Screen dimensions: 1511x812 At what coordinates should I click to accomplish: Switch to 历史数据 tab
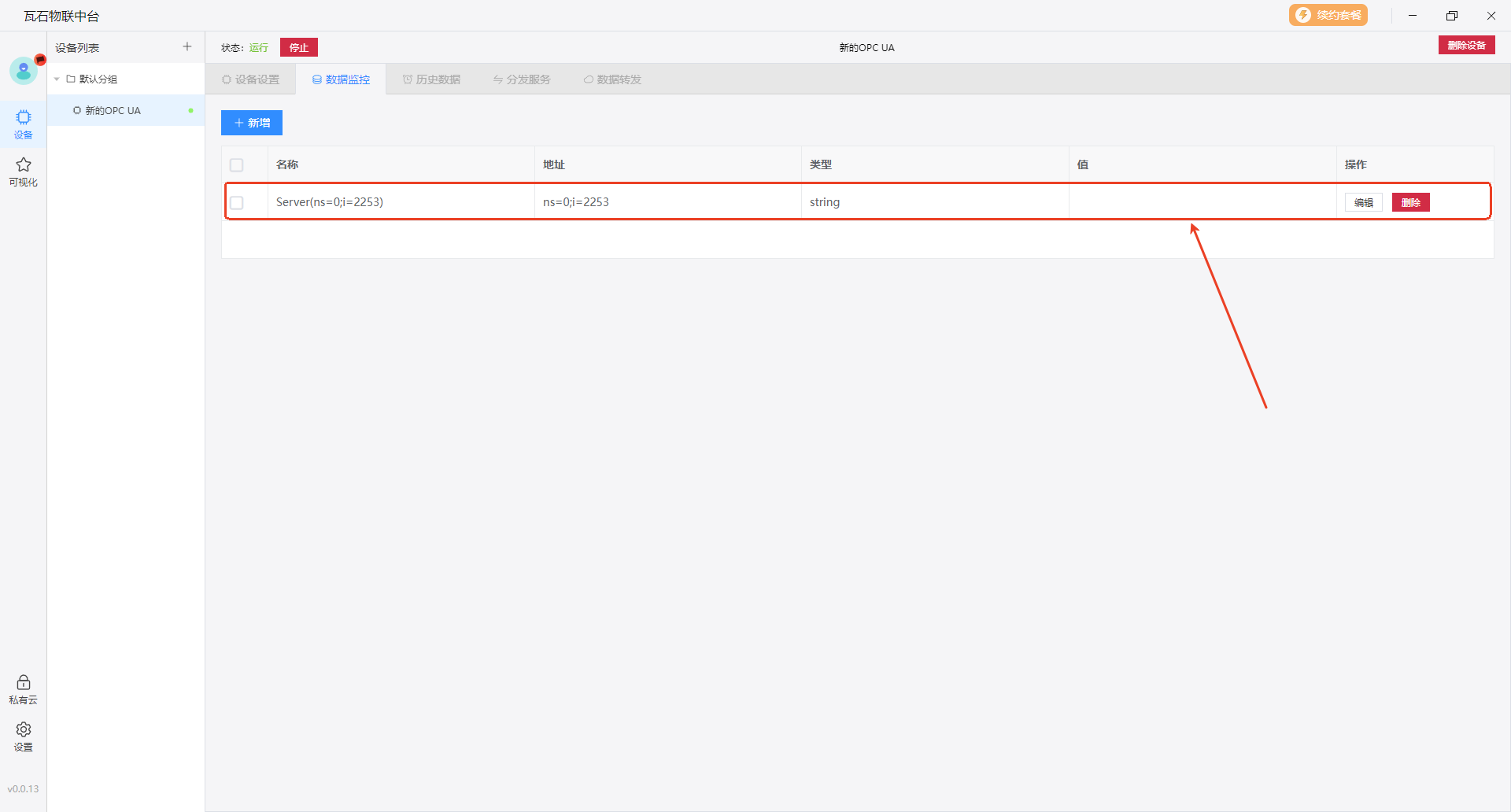[431, 79]
